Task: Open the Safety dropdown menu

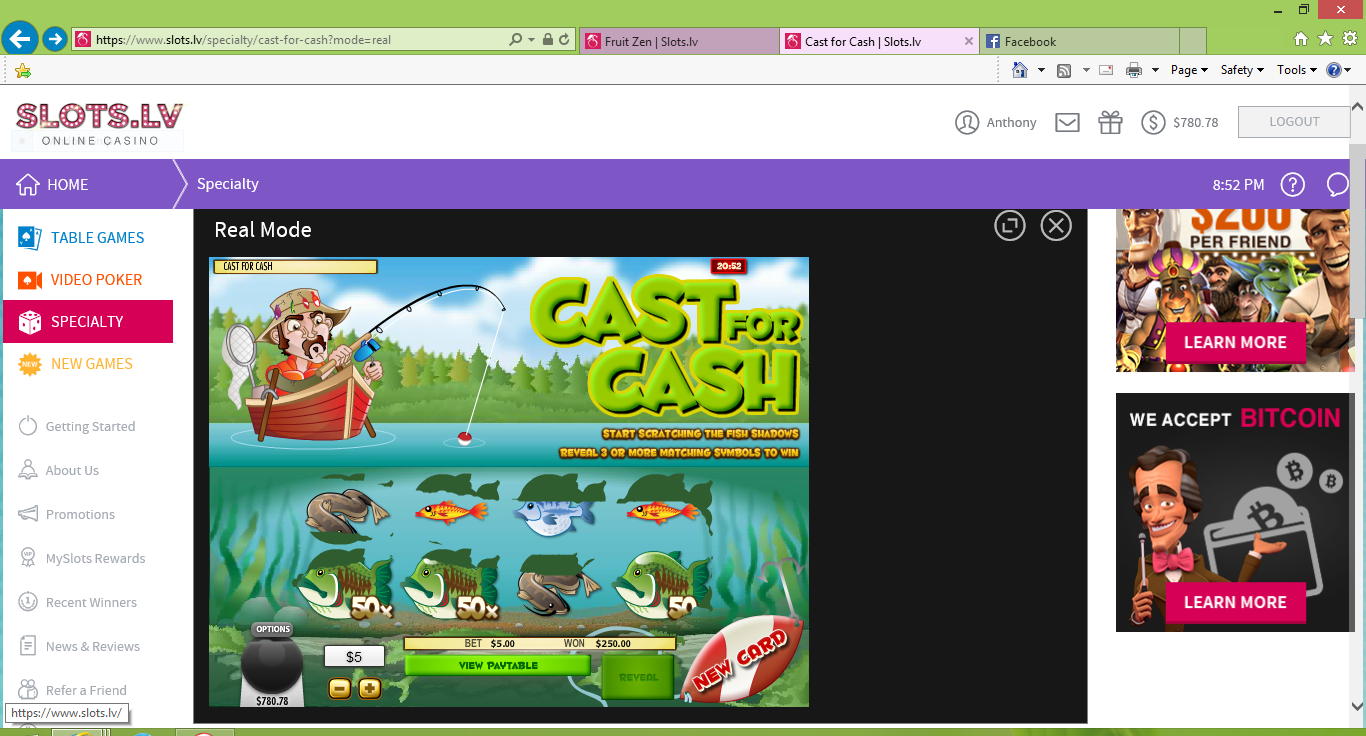Action: click(1242, 70)
